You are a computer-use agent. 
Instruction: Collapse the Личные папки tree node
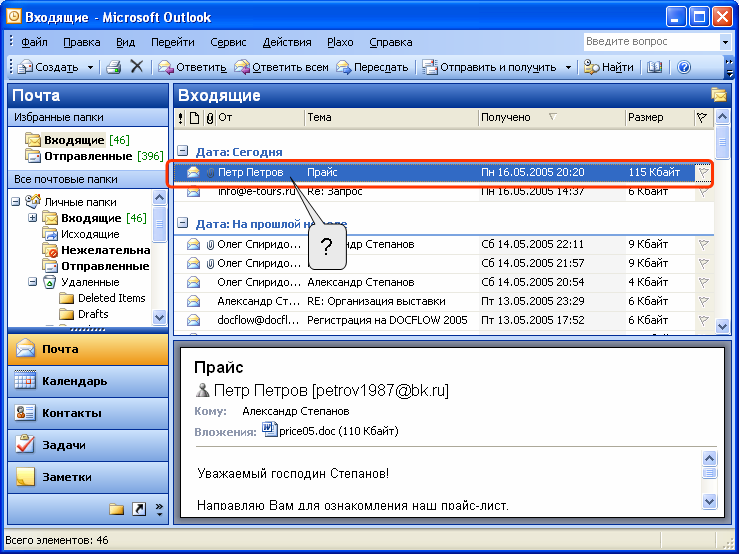pyautogui.click(x=16, y=202)
